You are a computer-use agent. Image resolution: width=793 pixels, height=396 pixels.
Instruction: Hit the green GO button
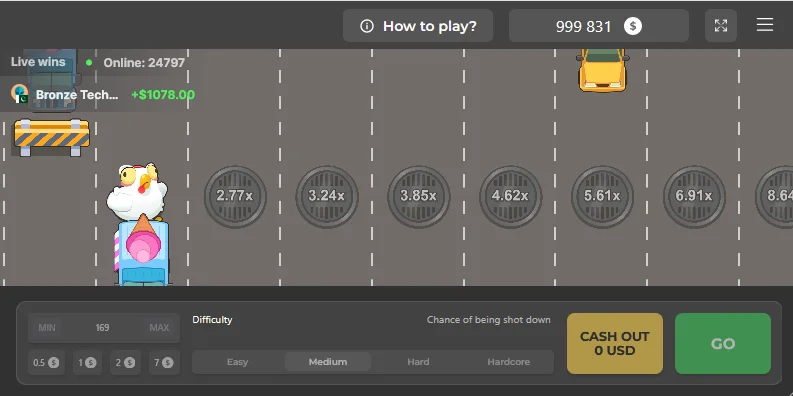tap(723, 343)
